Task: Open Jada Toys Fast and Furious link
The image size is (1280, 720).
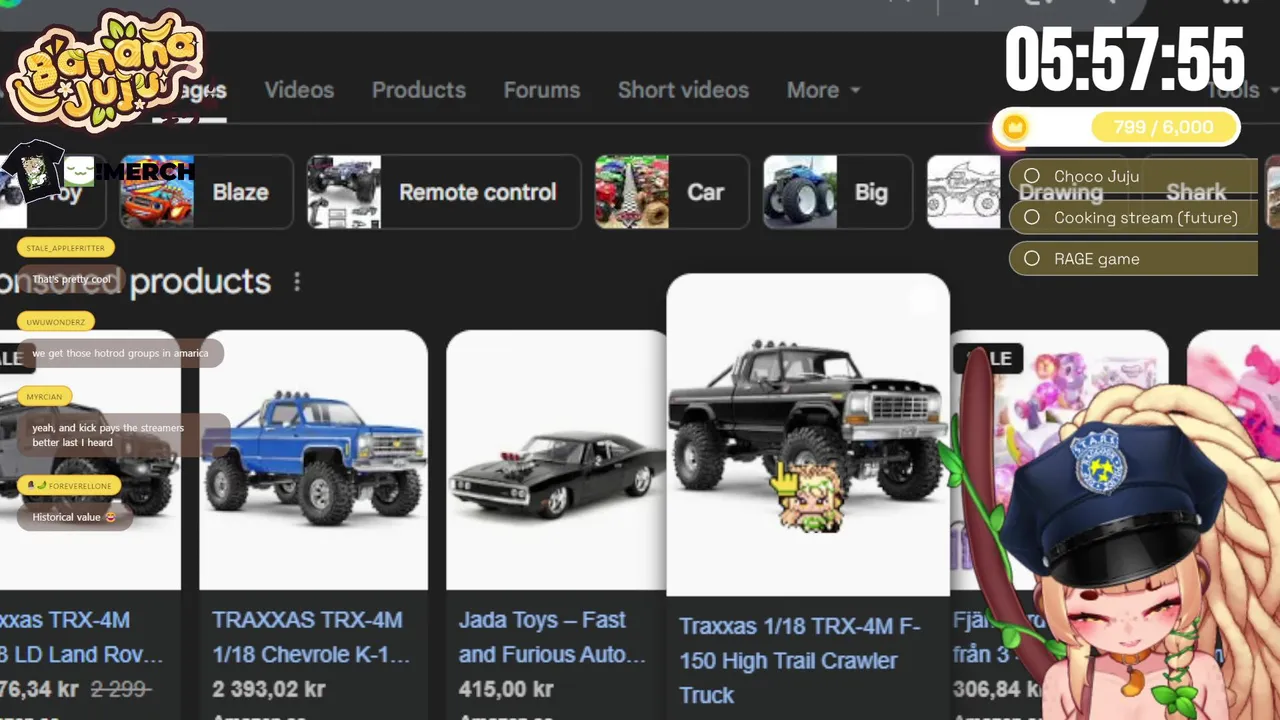Action: [552, 637]
